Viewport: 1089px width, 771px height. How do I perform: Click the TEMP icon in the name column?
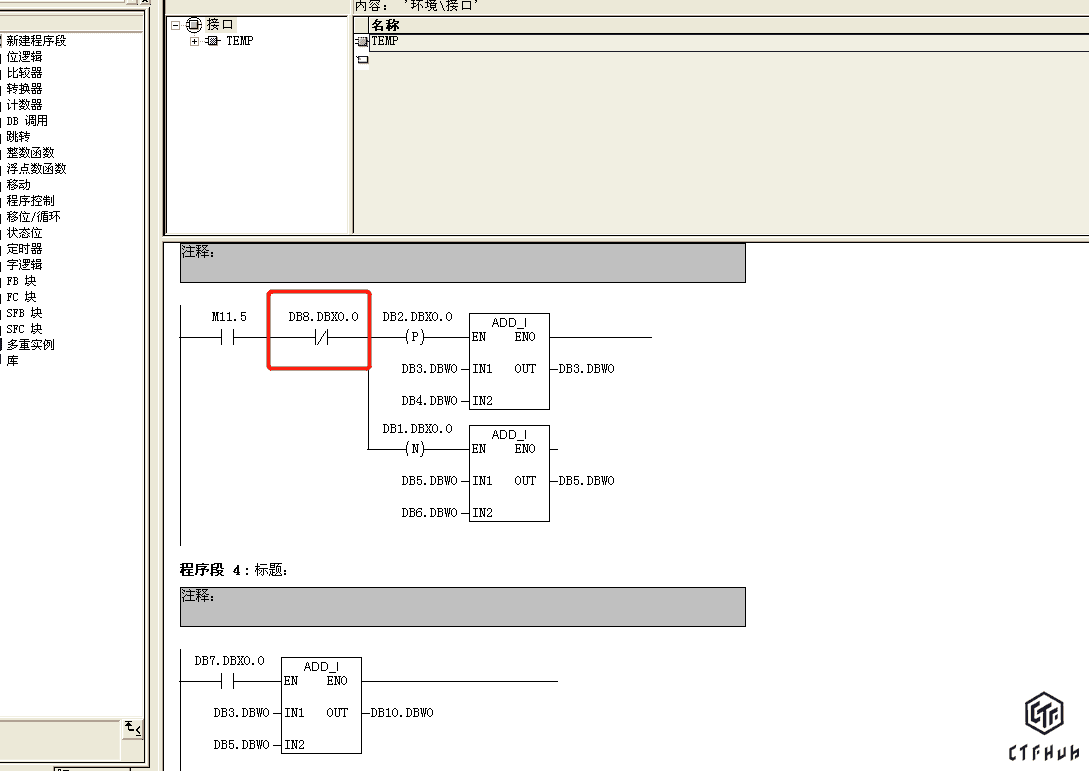(362, 42)
